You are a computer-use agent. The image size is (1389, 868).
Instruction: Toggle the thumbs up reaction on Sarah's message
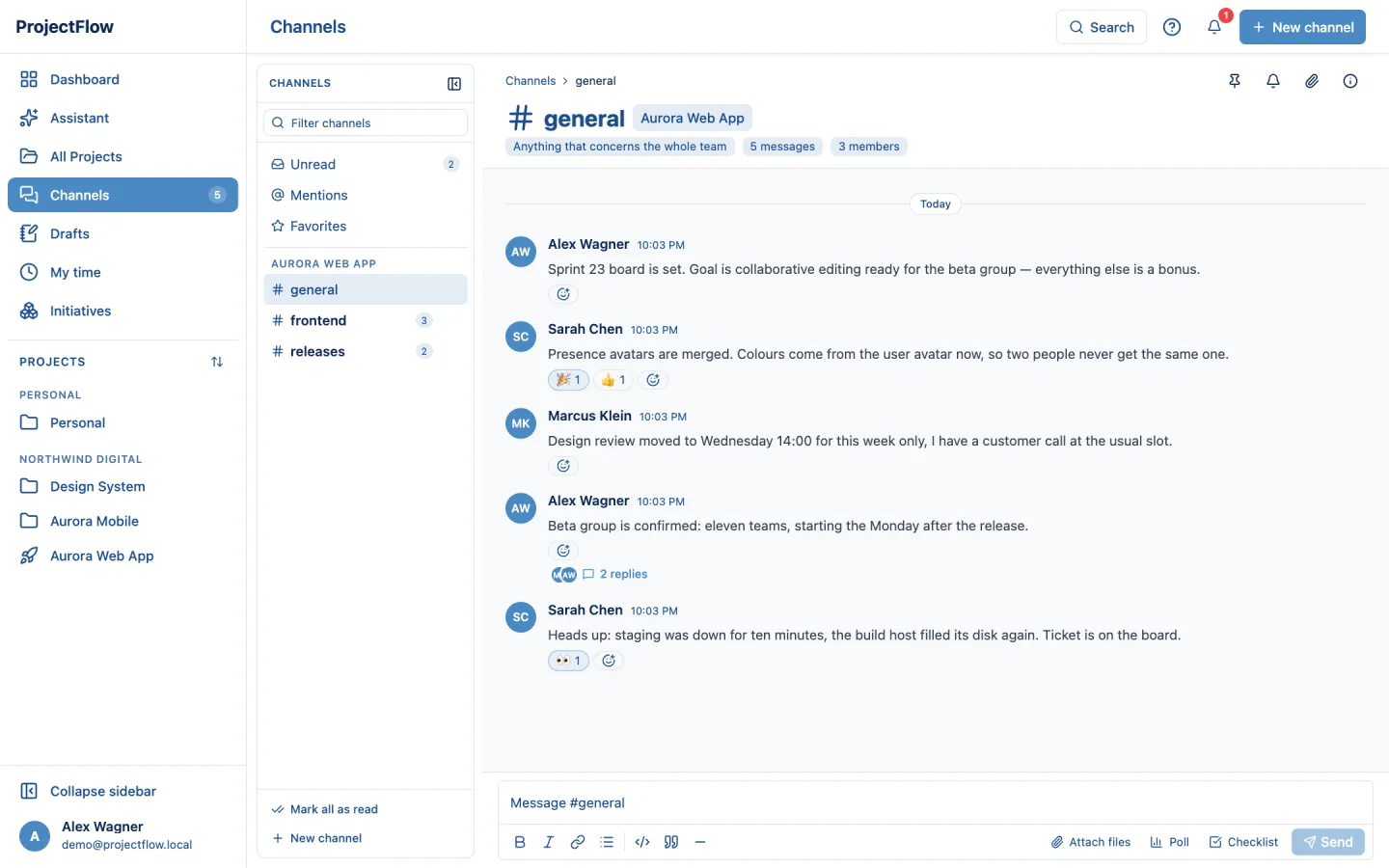613,380
